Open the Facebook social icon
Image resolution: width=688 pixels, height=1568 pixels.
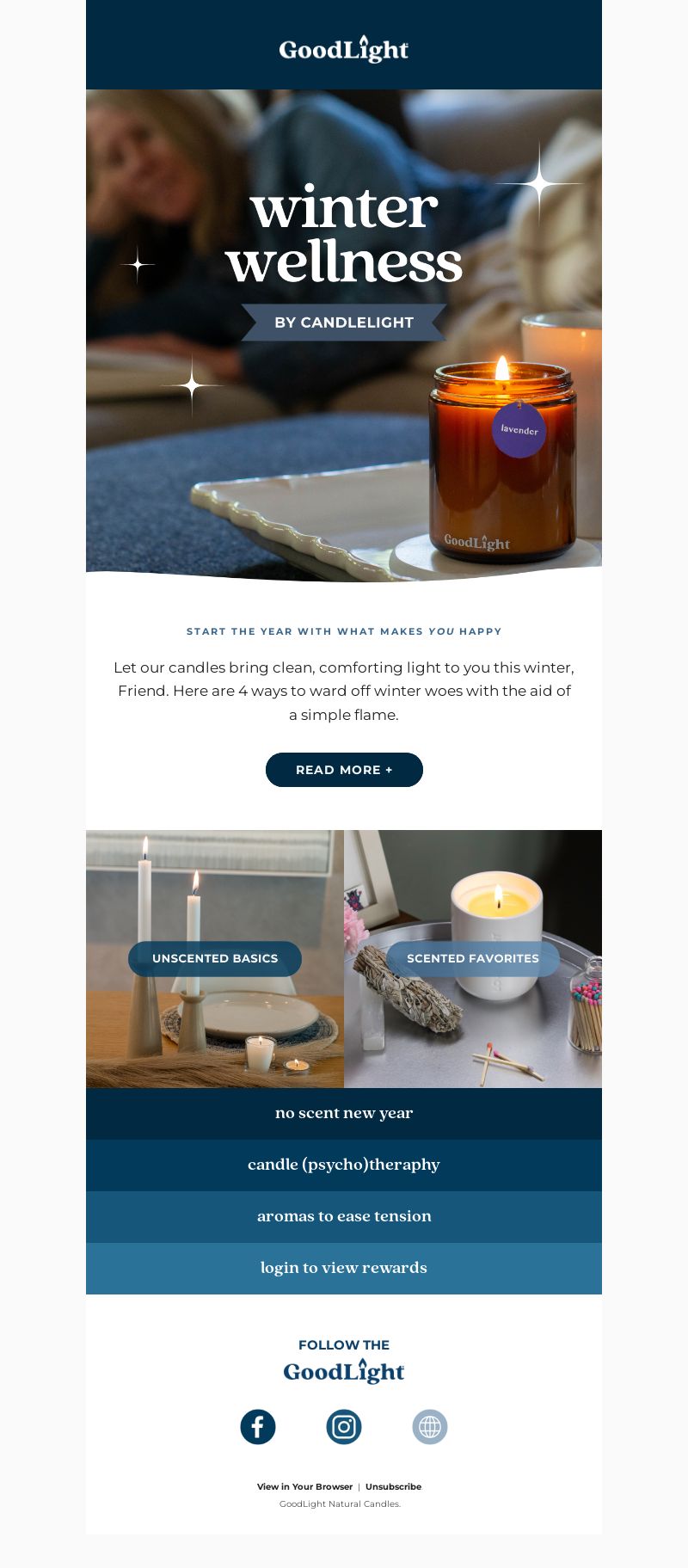tap(258, 1427)
